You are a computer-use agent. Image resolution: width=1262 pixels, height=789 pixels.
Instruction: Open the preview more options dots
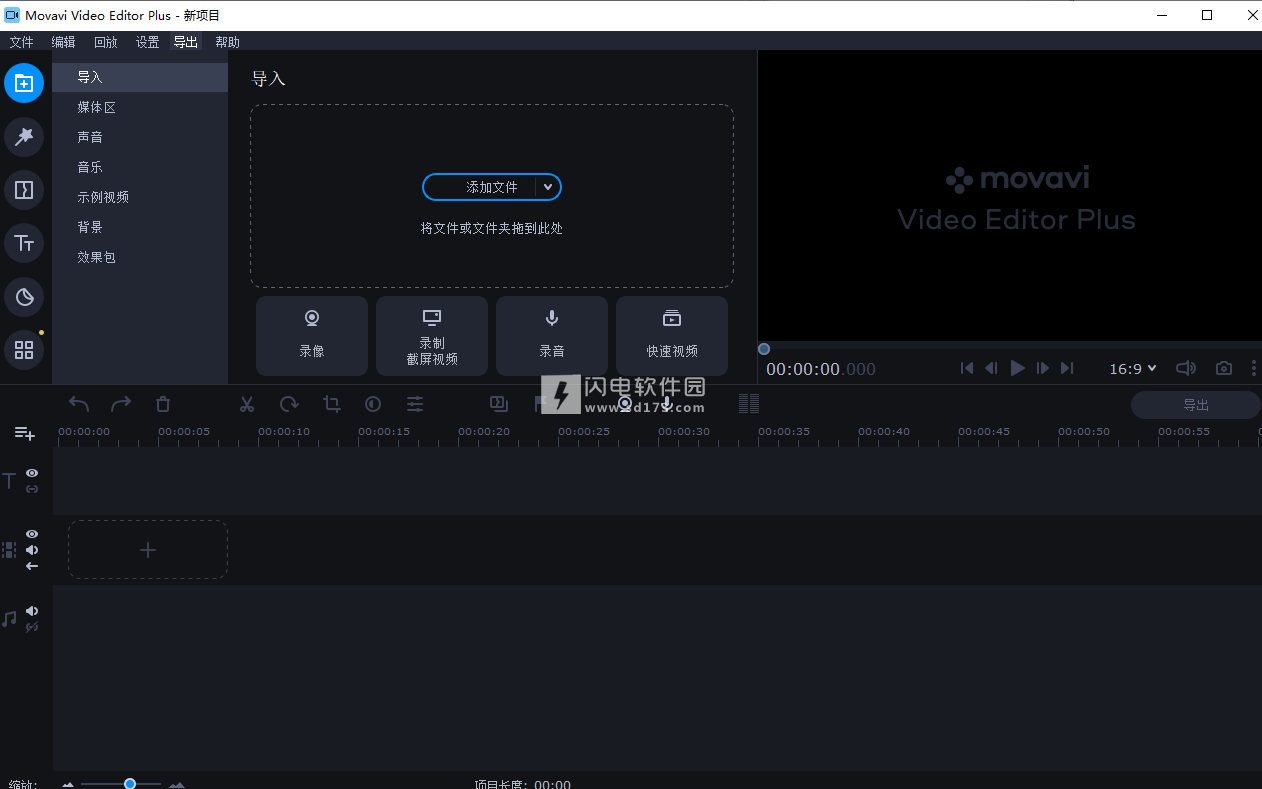1254,368
